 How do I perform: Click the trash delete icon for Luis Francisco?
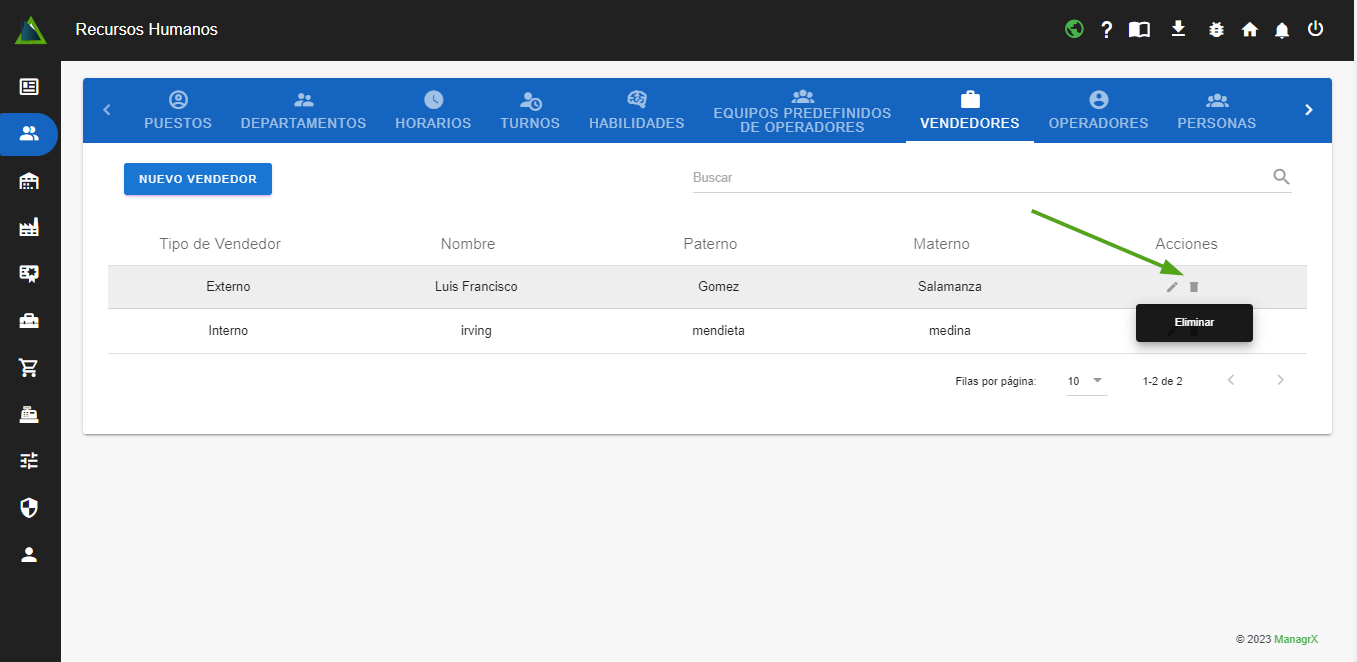(1193, 287)
